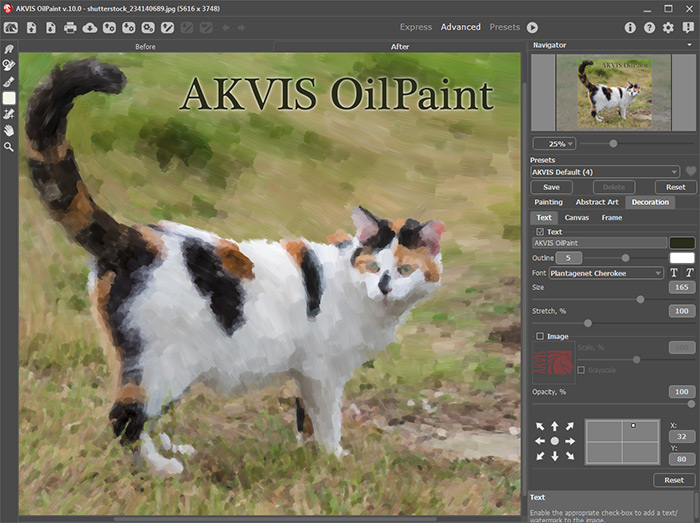Toggle italic text style icon
This screenshot has width=700, height=523.
[x=689, y=273]
